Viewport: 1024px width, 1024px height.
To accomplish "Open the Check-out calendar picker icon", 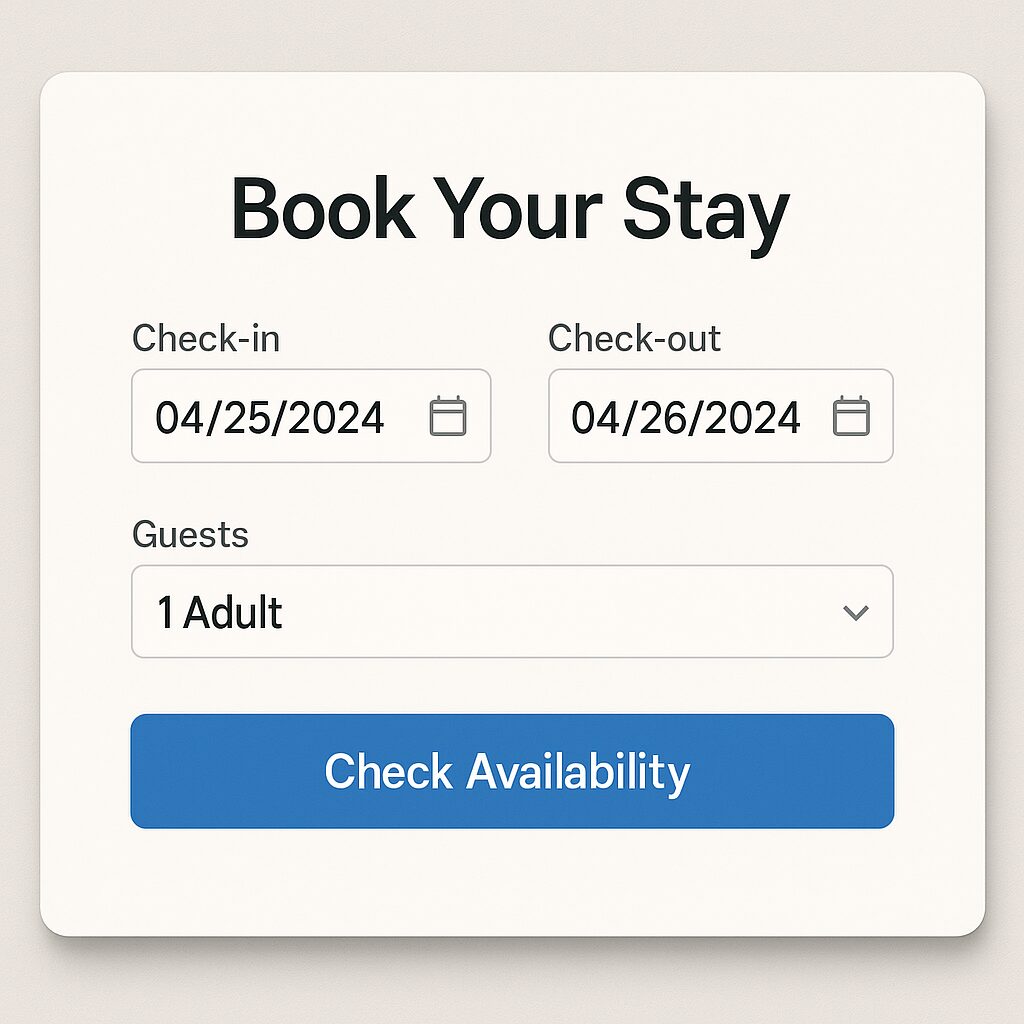I will 852,416.
